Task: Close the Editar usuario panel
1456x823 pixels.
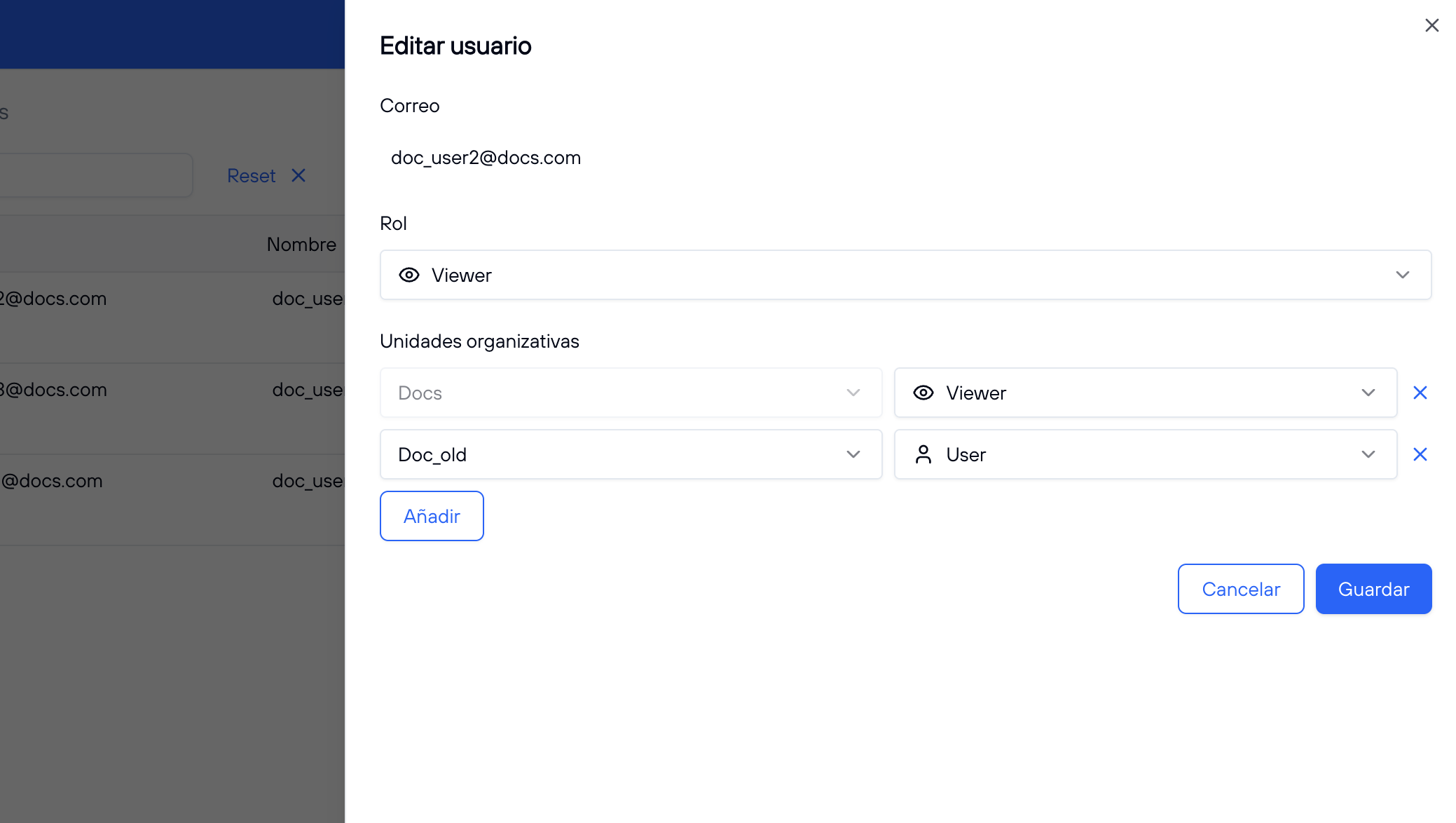Action: [x=1431, y=26]
